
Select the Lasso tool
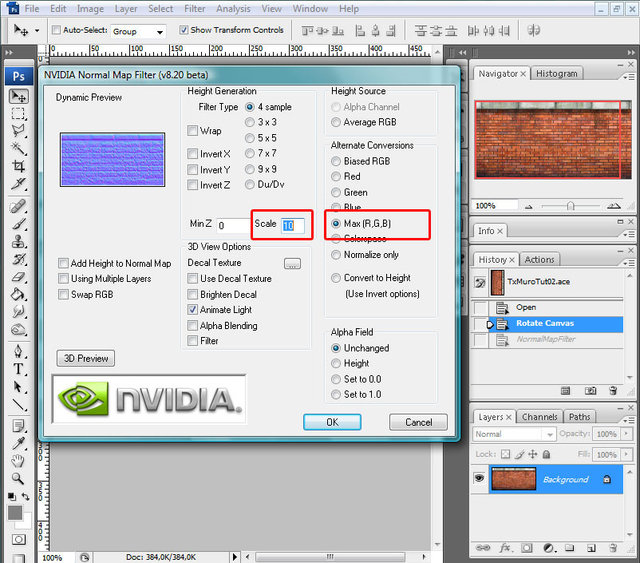[x=18, y=130]
